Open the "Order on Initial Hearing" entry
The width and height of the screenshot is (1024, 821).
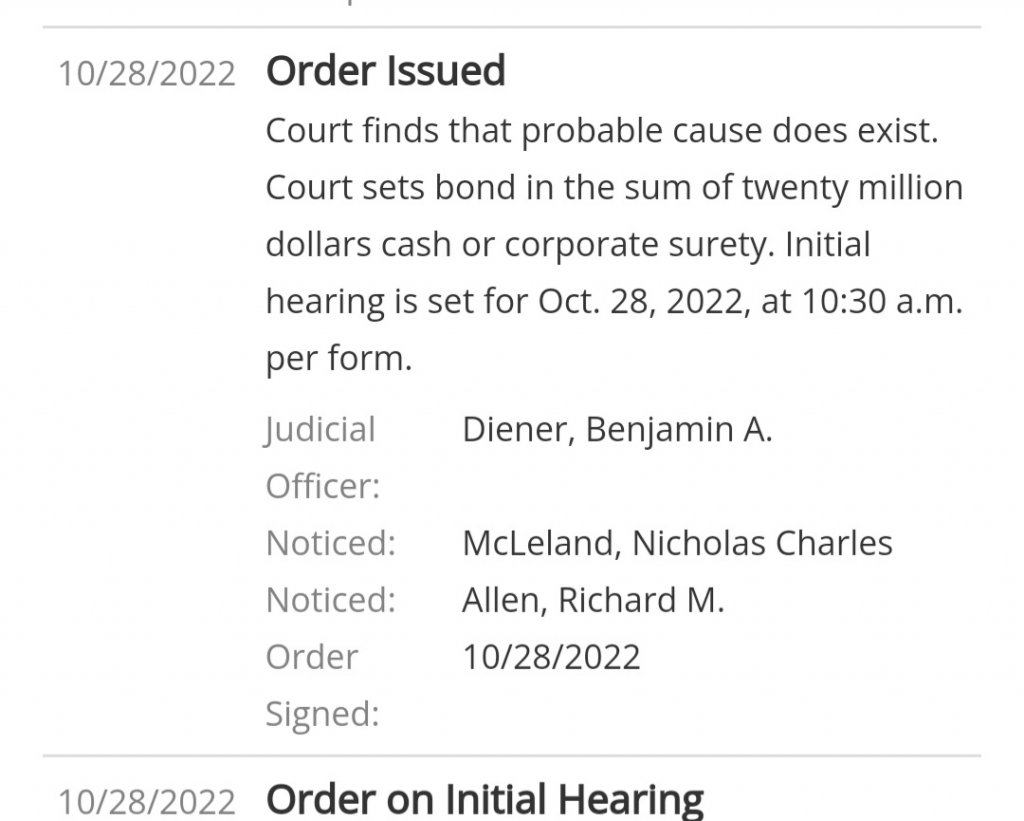[x=485, y=800]
